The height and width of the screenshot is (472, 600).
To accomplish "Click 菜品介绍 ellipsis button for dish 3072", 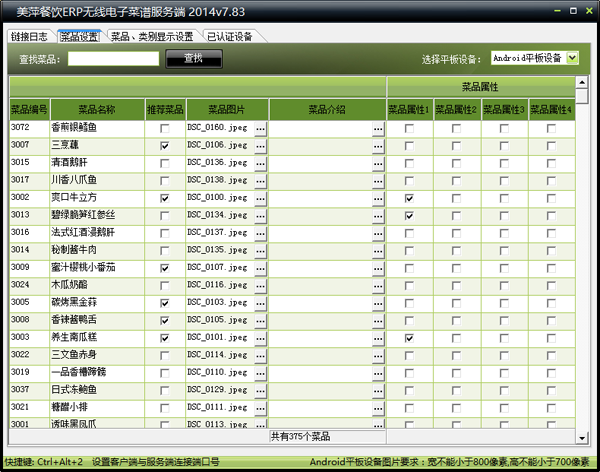I will [378, 129].
